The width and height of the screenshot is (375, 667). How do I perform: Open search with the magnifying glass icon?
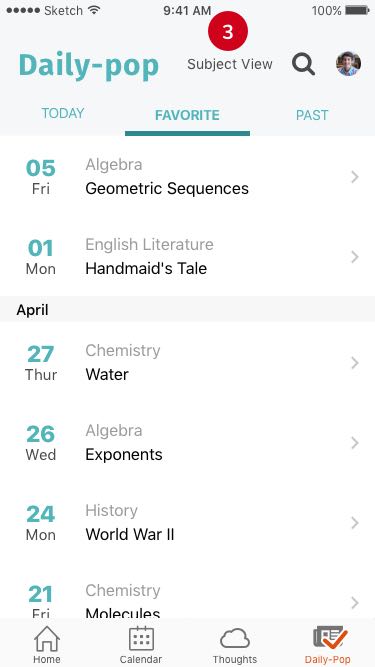(x=303, y=65)
